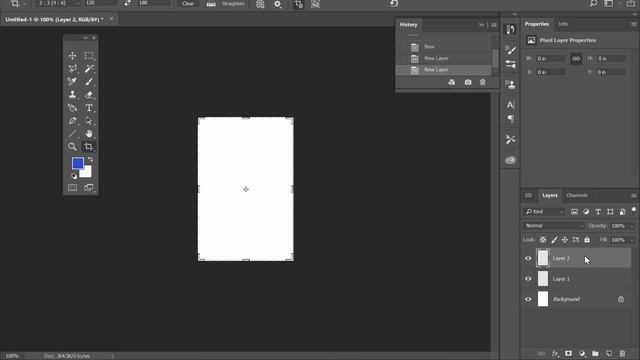Screen dimensions: 640x360
Task: Add layer style fx icon
Action: tap(555, 353)
